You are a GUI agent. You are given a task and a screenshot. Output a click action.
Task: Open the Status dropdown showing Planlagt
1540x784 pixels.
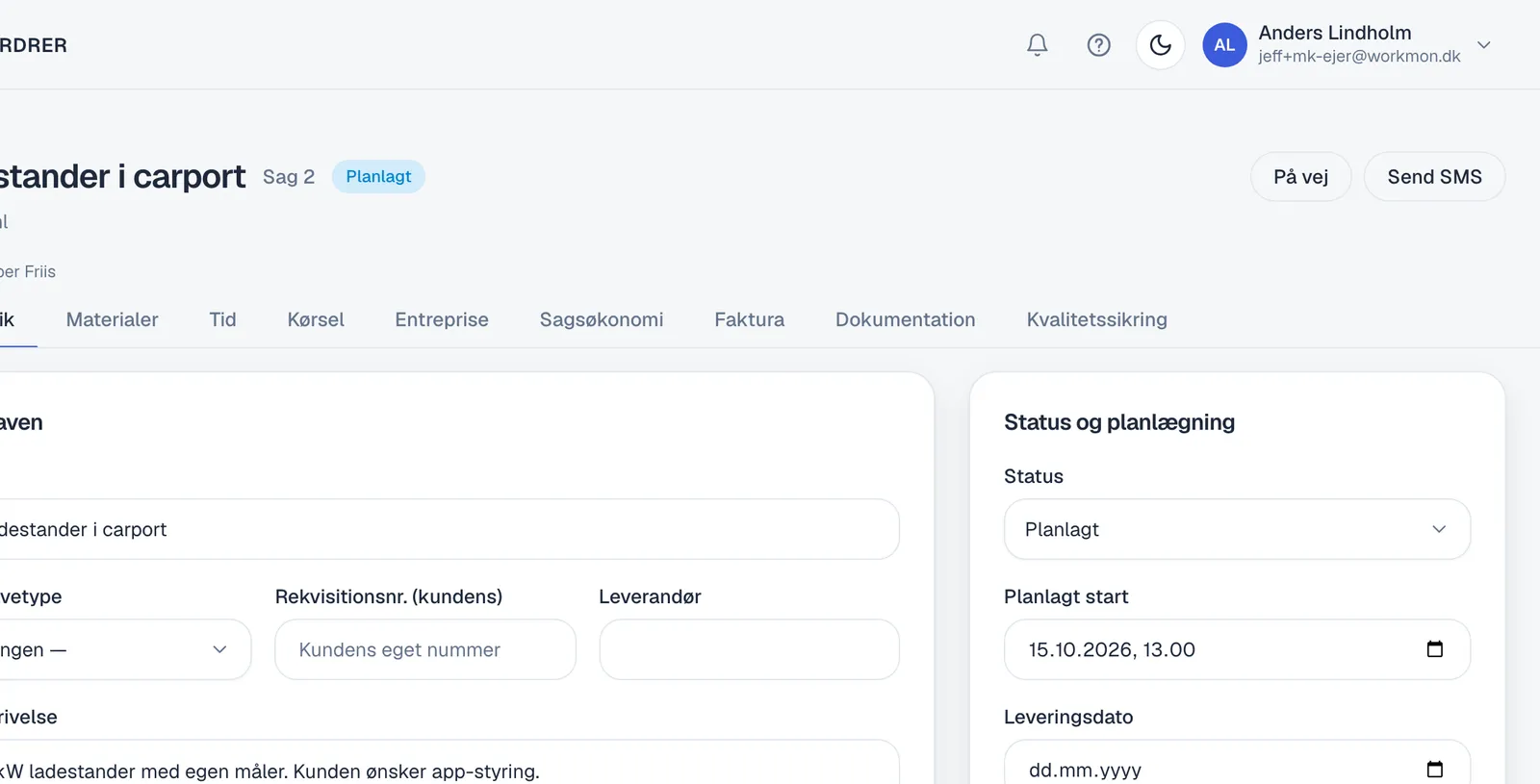pos(1237,529)
